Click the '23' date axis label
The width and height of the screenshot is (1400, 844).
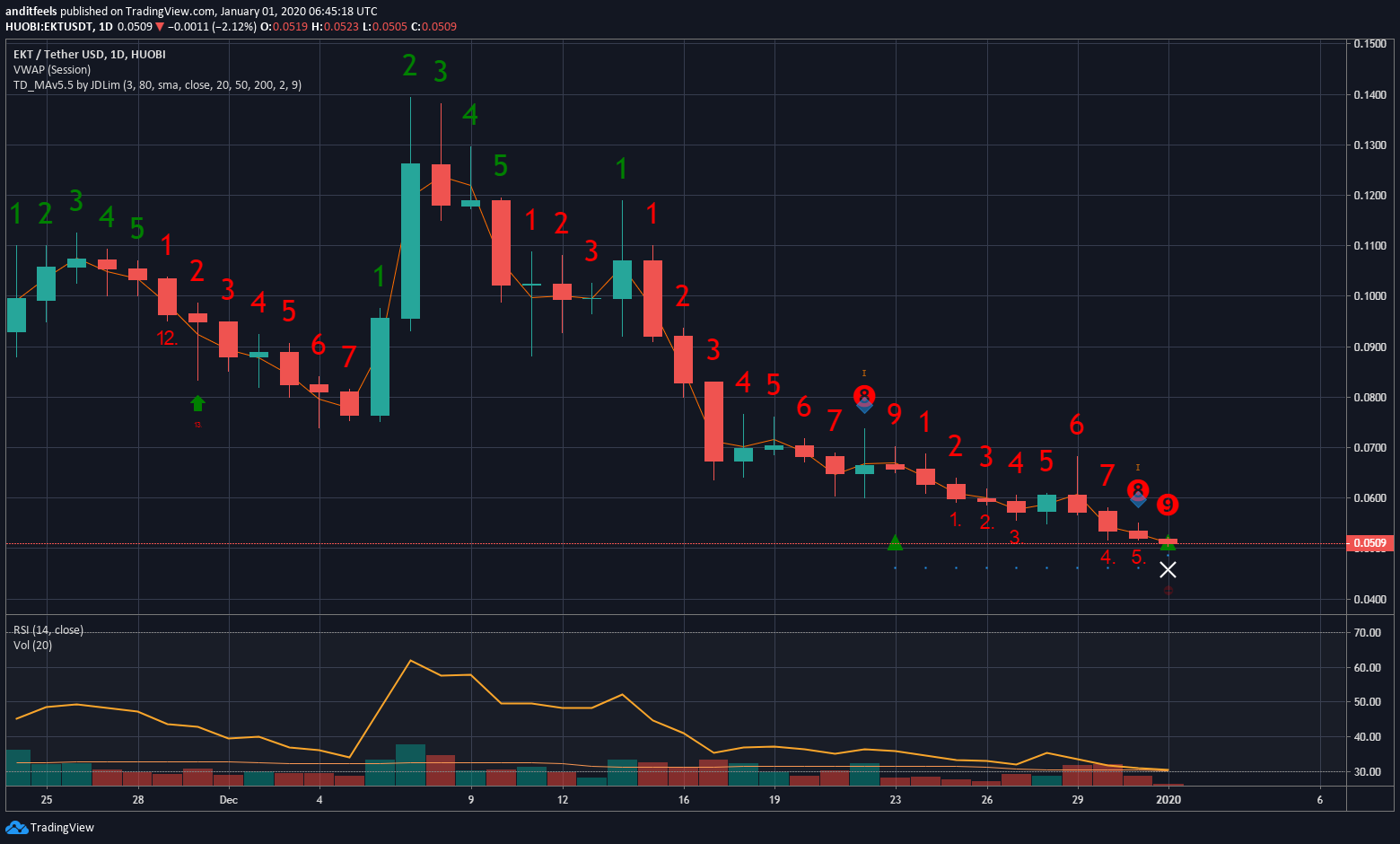(896, 800)
